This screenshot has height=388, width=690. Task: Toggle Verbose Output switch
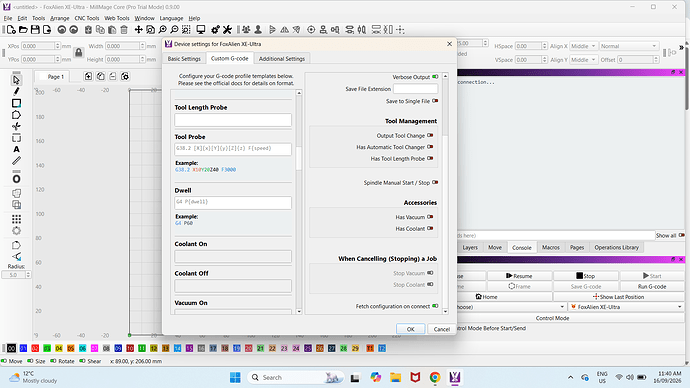point(435,77)
